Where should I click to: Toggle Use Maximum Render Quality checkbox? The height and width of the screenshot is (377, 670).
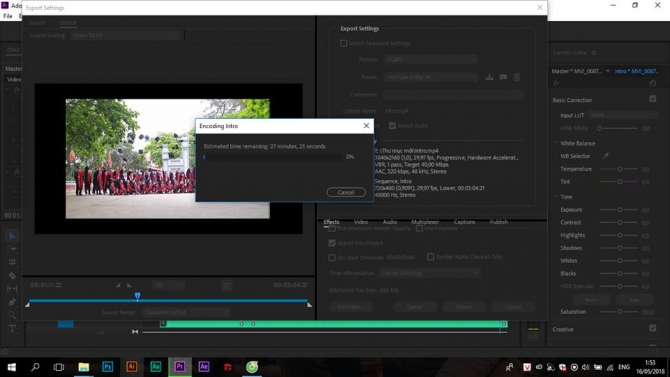pos(332,229)
